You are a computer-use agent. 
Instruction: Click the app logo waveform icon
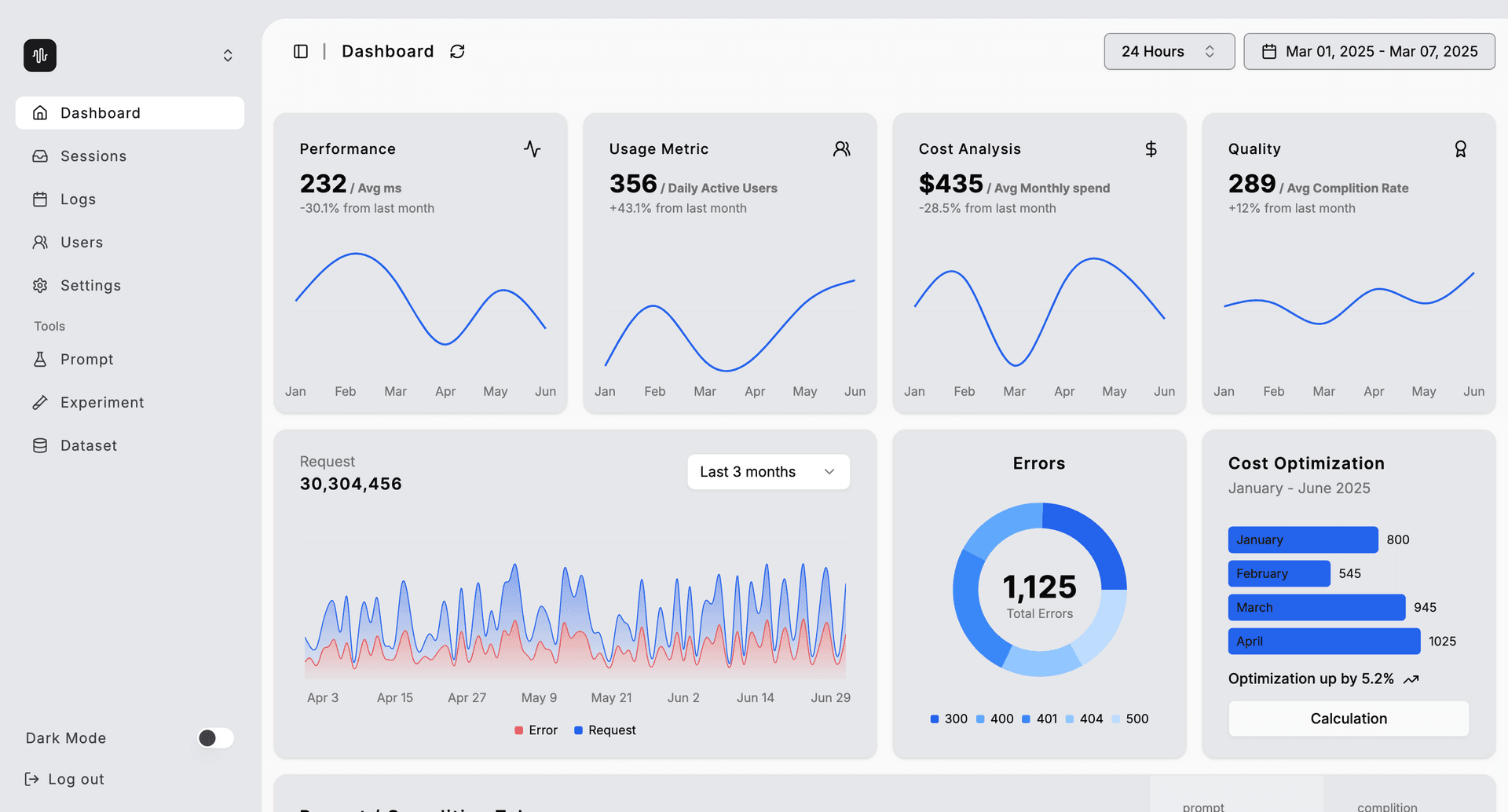click(40, 55)
